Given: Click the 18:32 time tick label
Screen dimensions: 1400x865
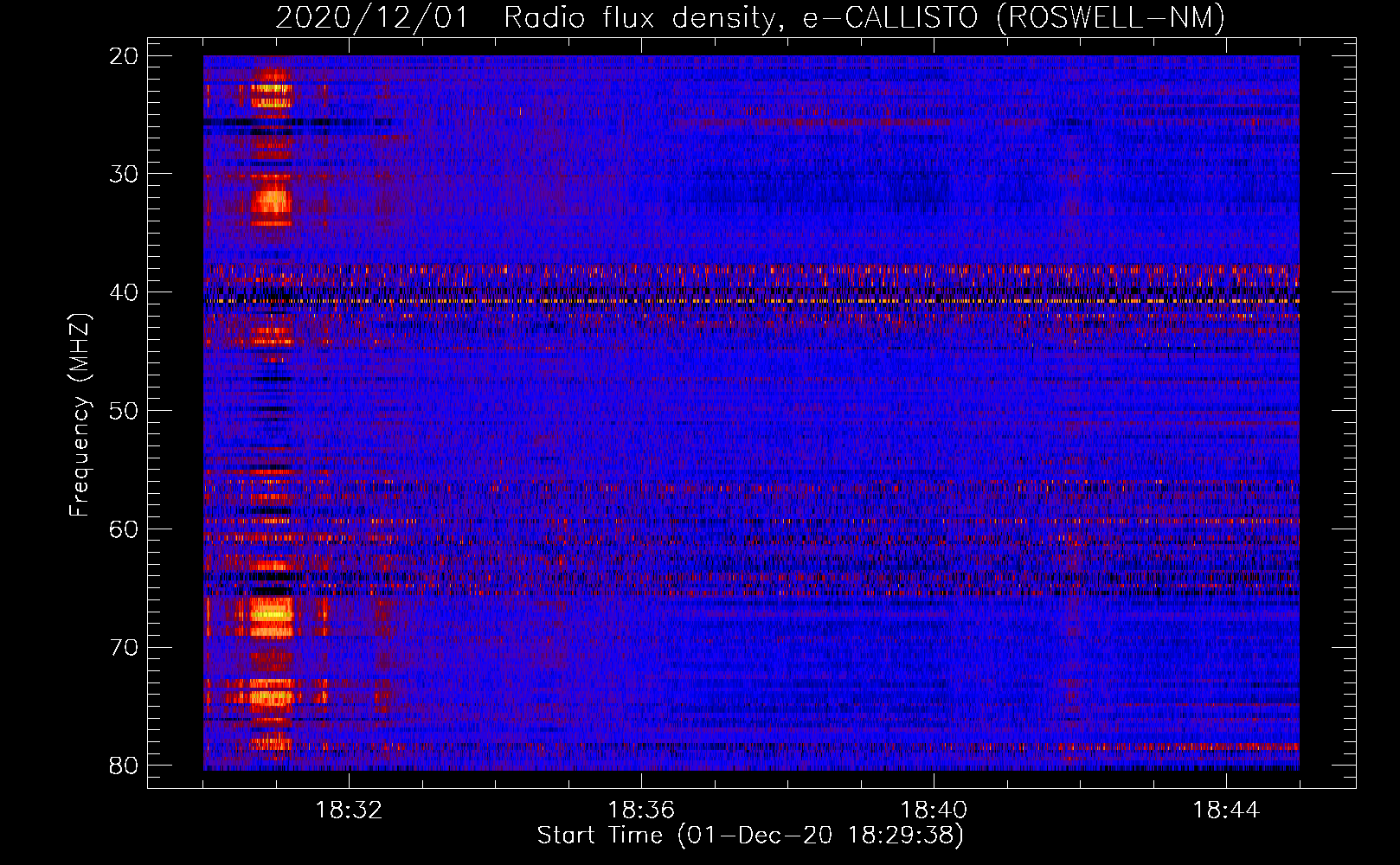Looking at the screenshot, I should click(x=349, y=811).
